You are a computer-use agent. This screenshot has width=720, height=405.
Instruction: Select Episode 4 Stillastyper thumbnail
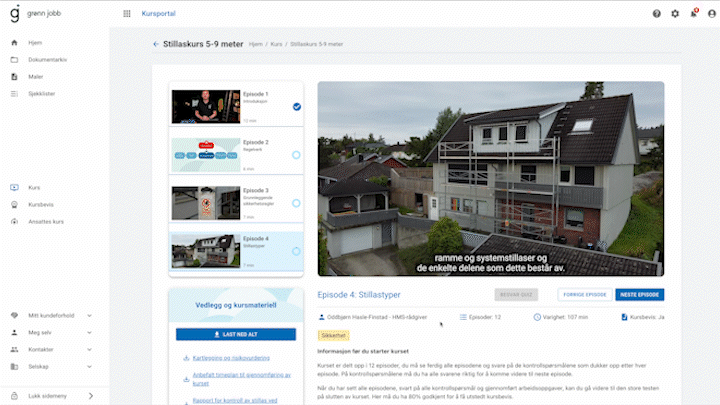(206, 251)
